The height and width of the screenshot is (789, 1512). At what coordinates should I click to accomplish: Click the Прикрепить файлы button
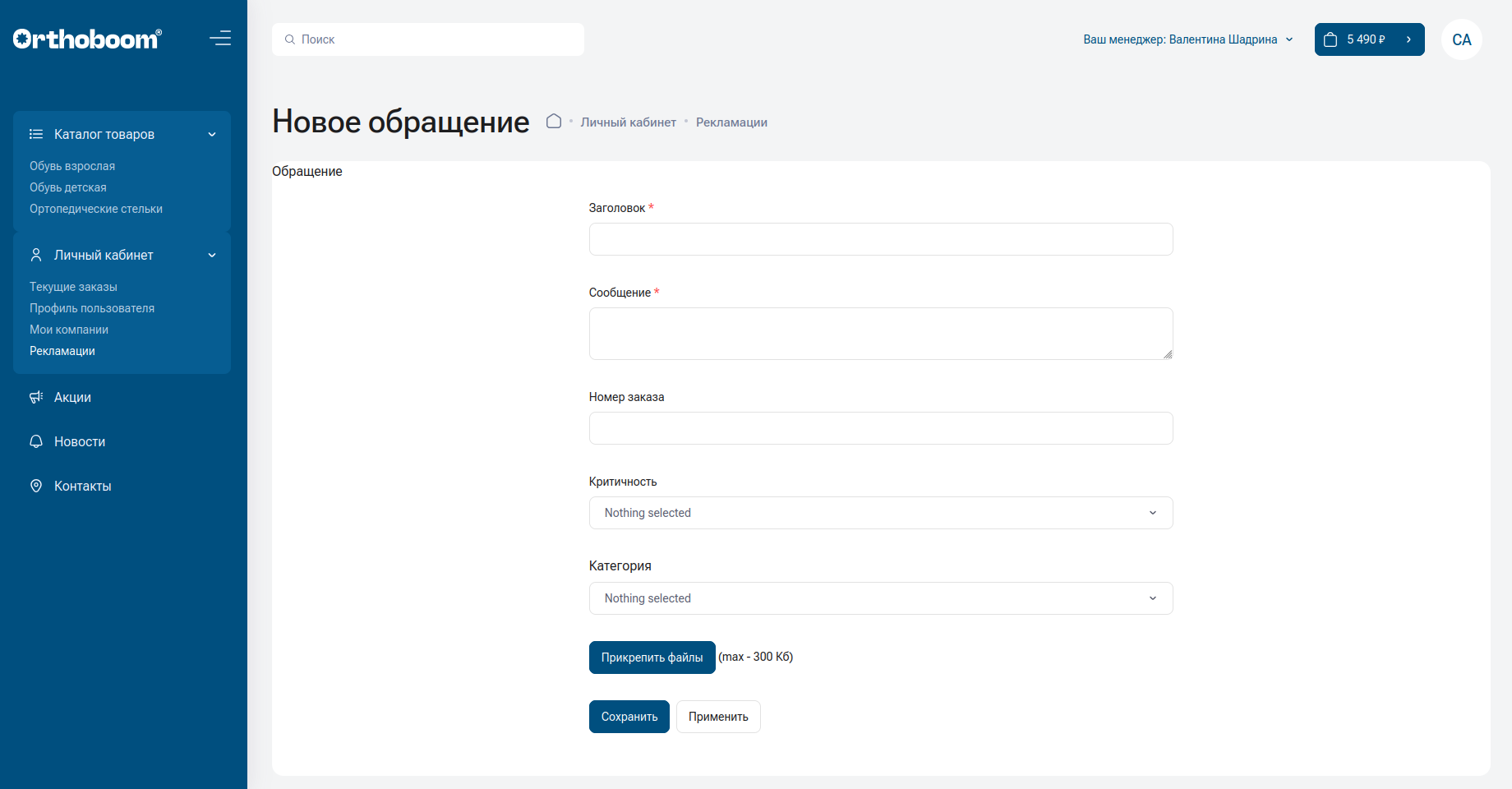point(652,657)
